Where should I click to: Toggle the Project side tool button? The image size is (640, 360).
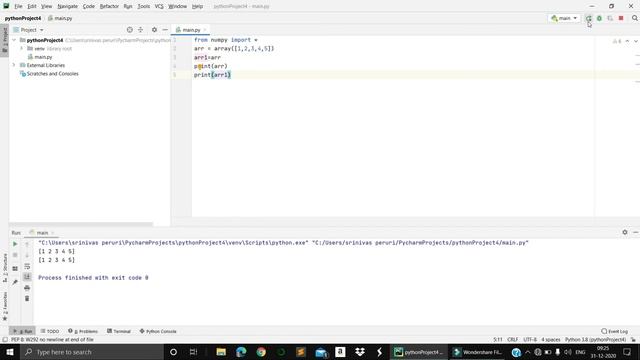5,40
